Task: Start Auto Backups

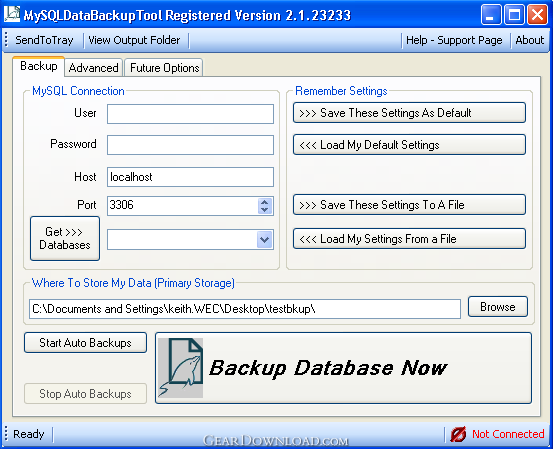Action: click(x=85, y=343)
